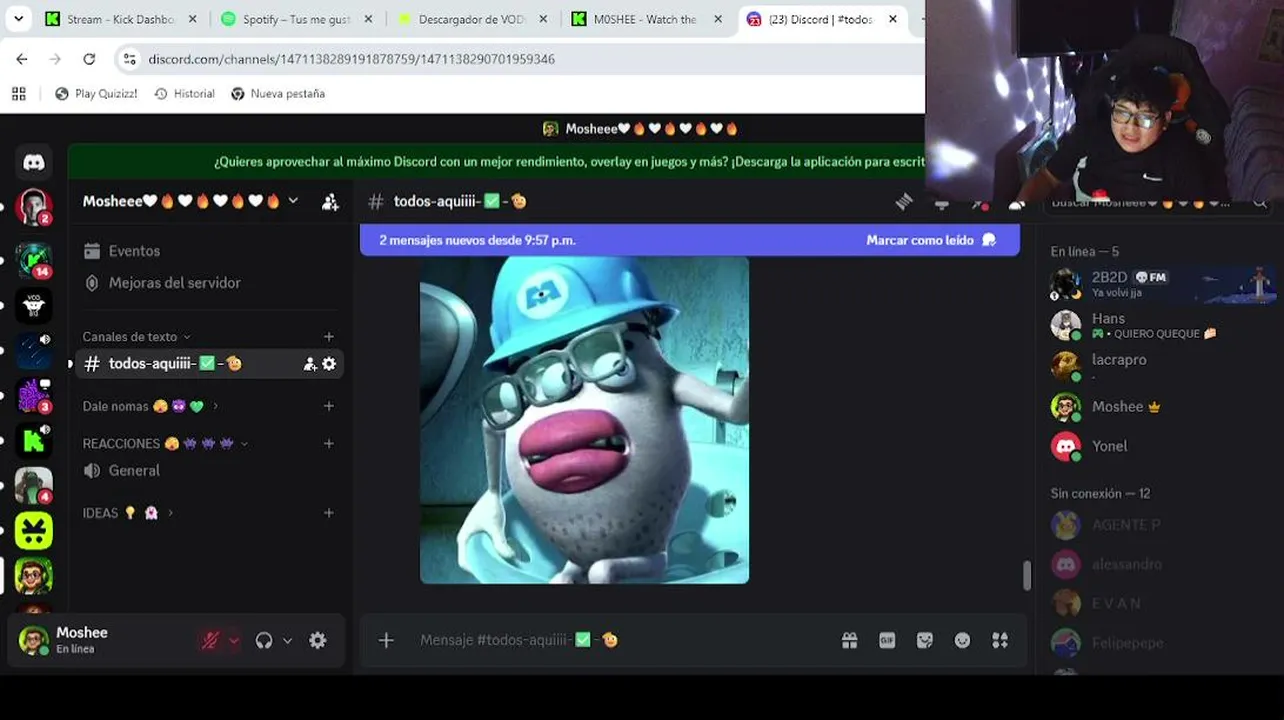1284x720 pixels.
Task: Open audio output options dropdown
Action: tap(288, 641)
